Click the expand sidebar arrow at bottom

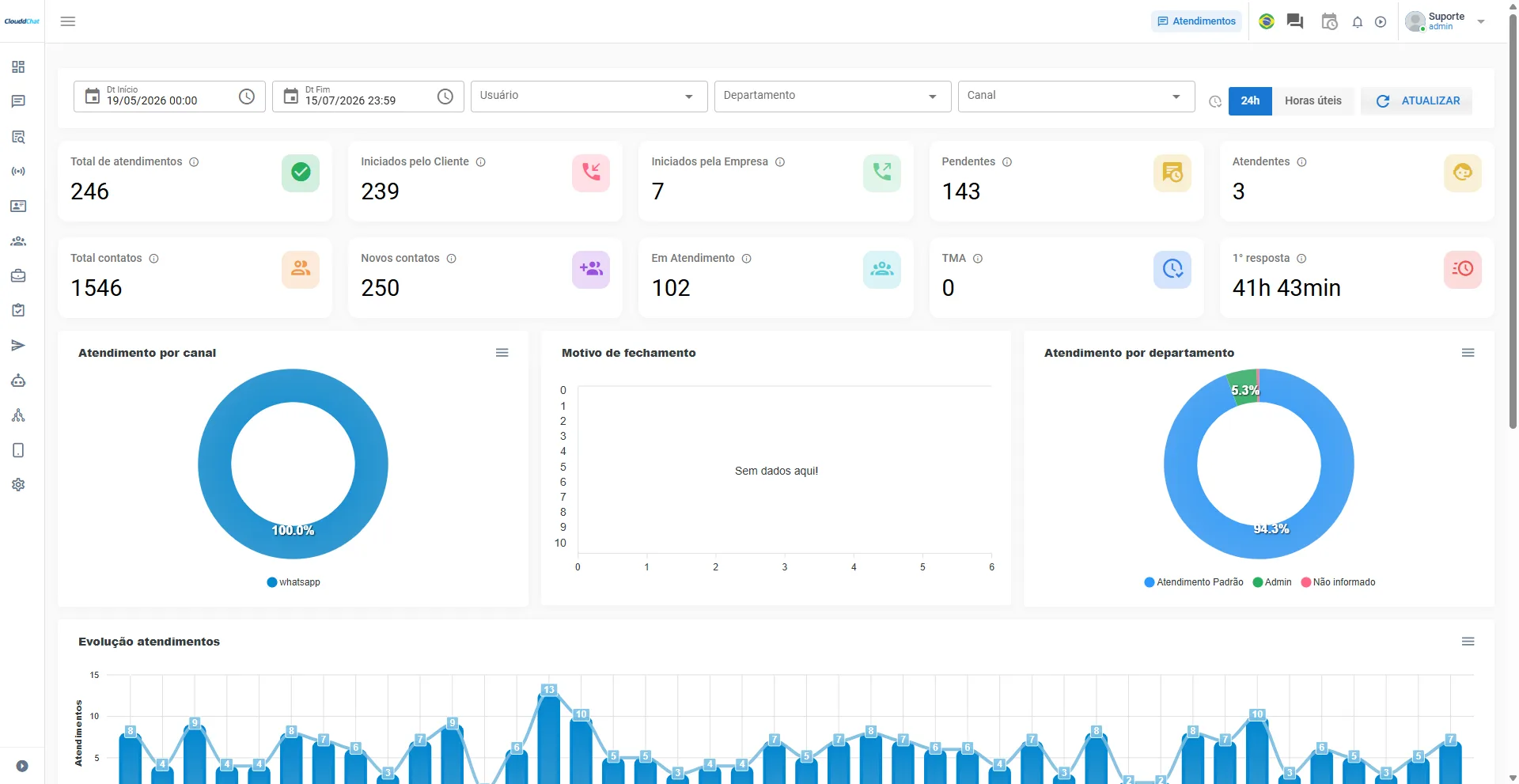(22, 766)
